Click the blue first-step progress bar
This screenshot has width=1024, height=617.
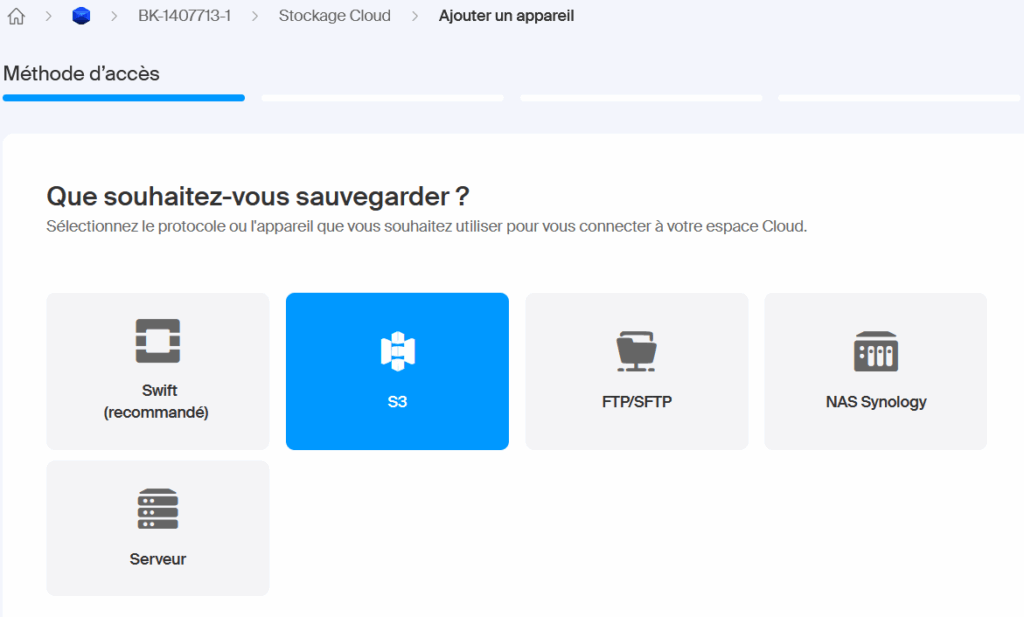tap(122, 97)
